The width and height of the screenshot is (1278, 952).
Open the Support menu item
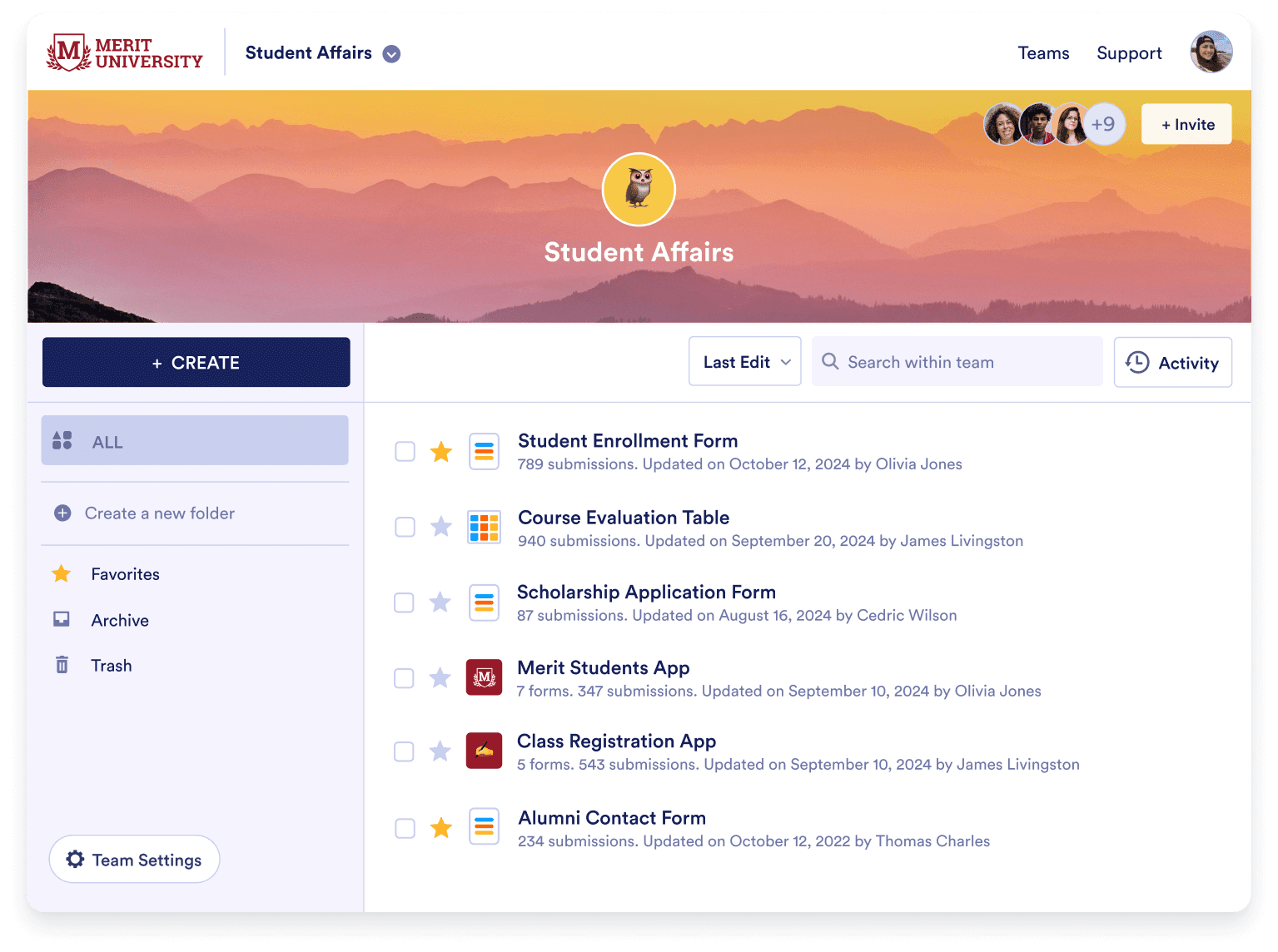coord(1129,53)
